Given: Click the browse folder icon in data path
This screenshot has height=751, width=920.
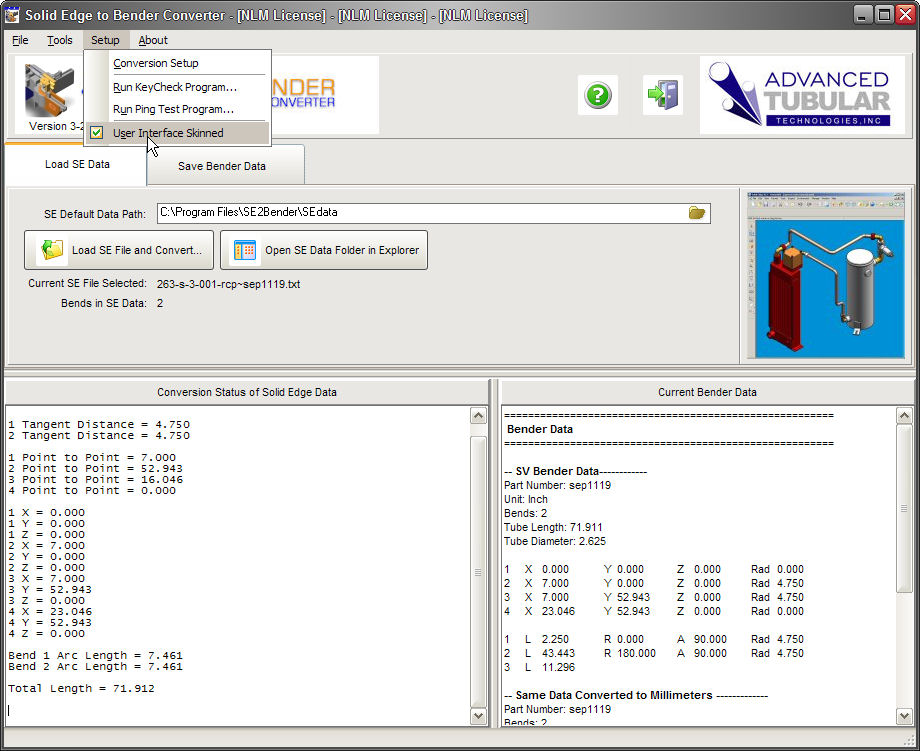Looking at the screenshot, I should coord(697,213).
